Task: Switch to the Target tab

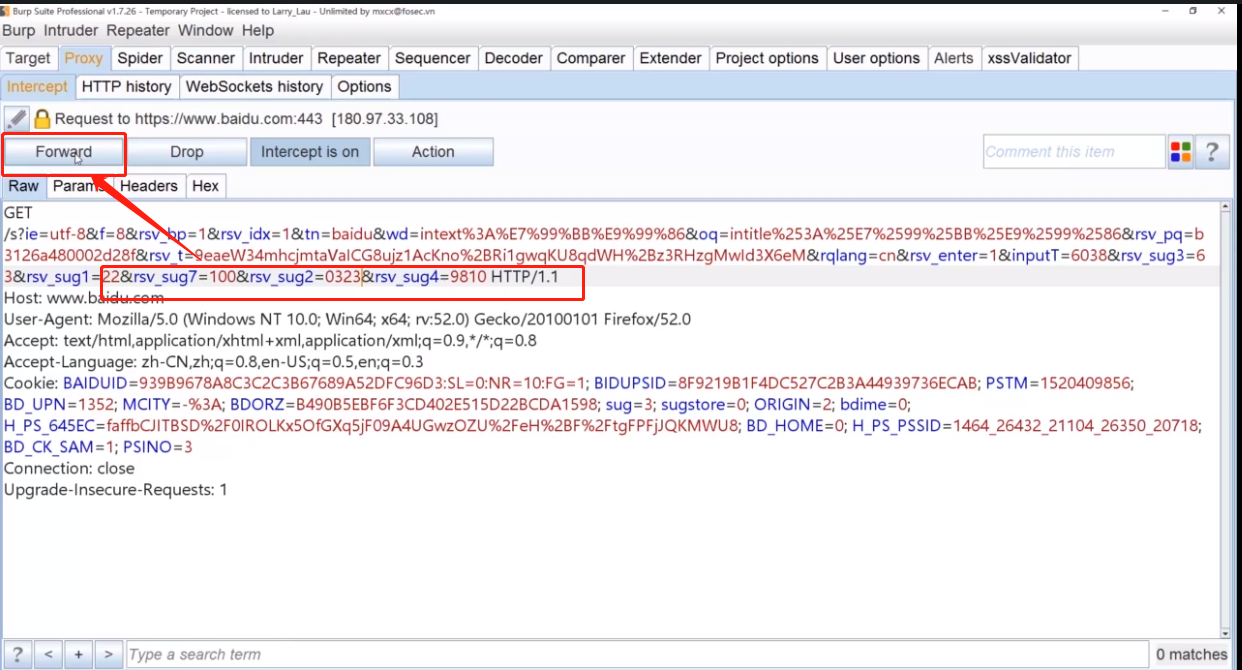Action: tap(29, 58)
